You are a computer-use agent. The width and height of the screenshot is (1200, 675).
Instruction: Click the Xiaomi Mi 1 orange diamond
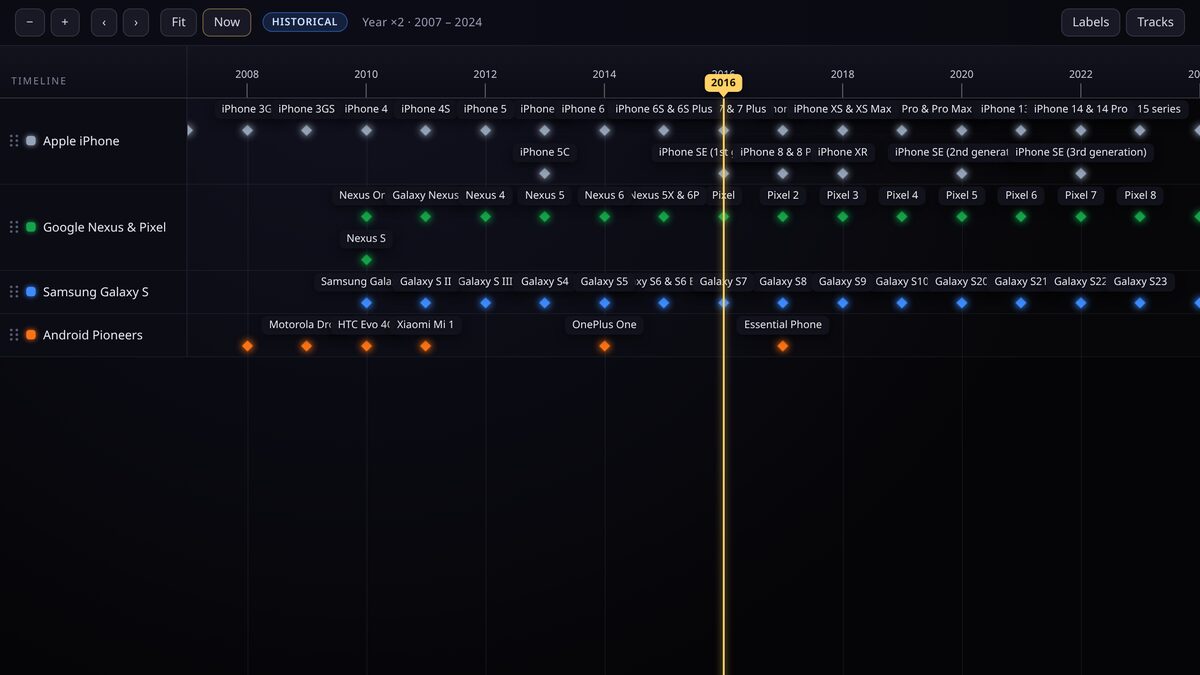point(426,346)
